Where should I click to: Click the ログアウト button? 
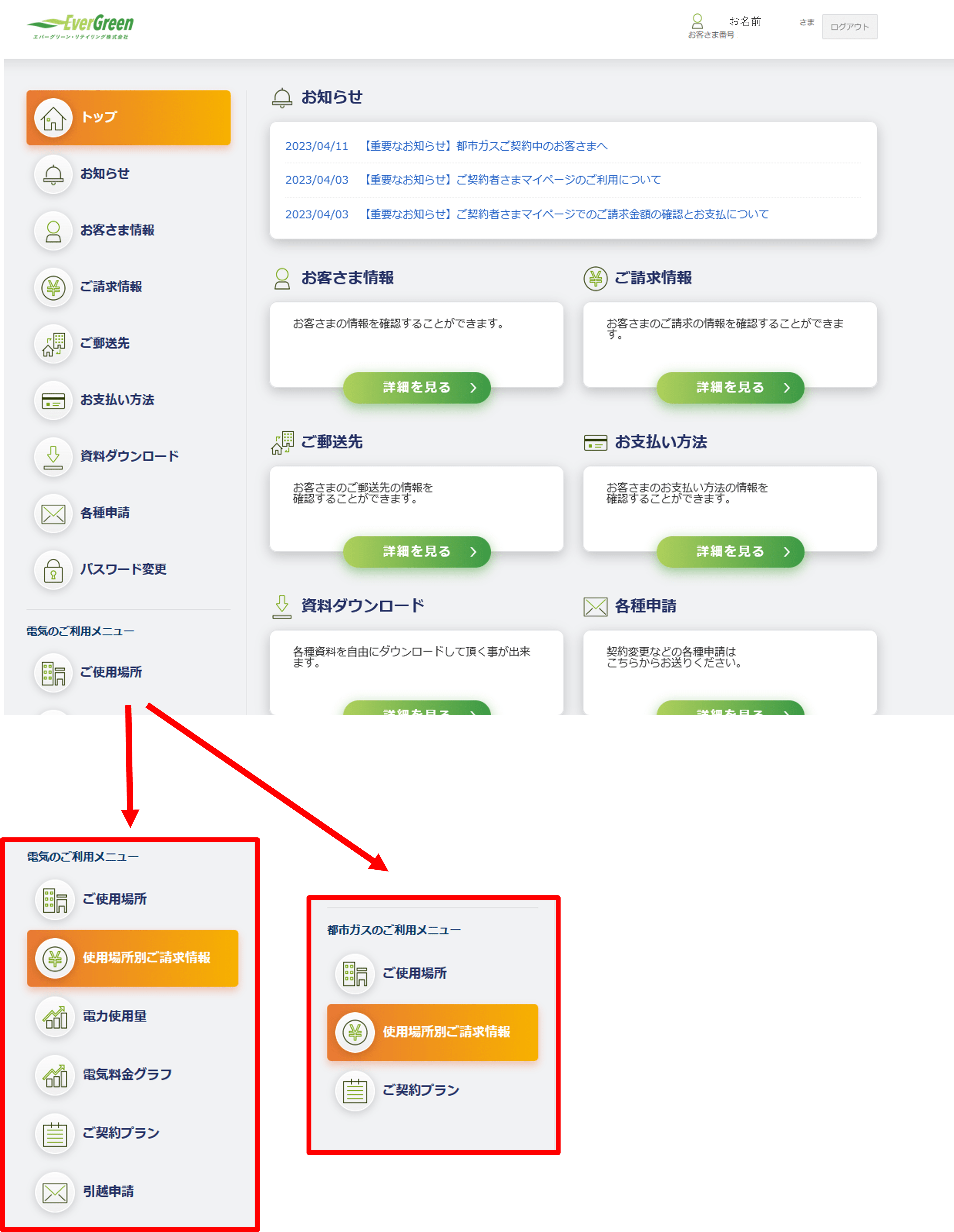pyautogui.click(x=849, y=27)
